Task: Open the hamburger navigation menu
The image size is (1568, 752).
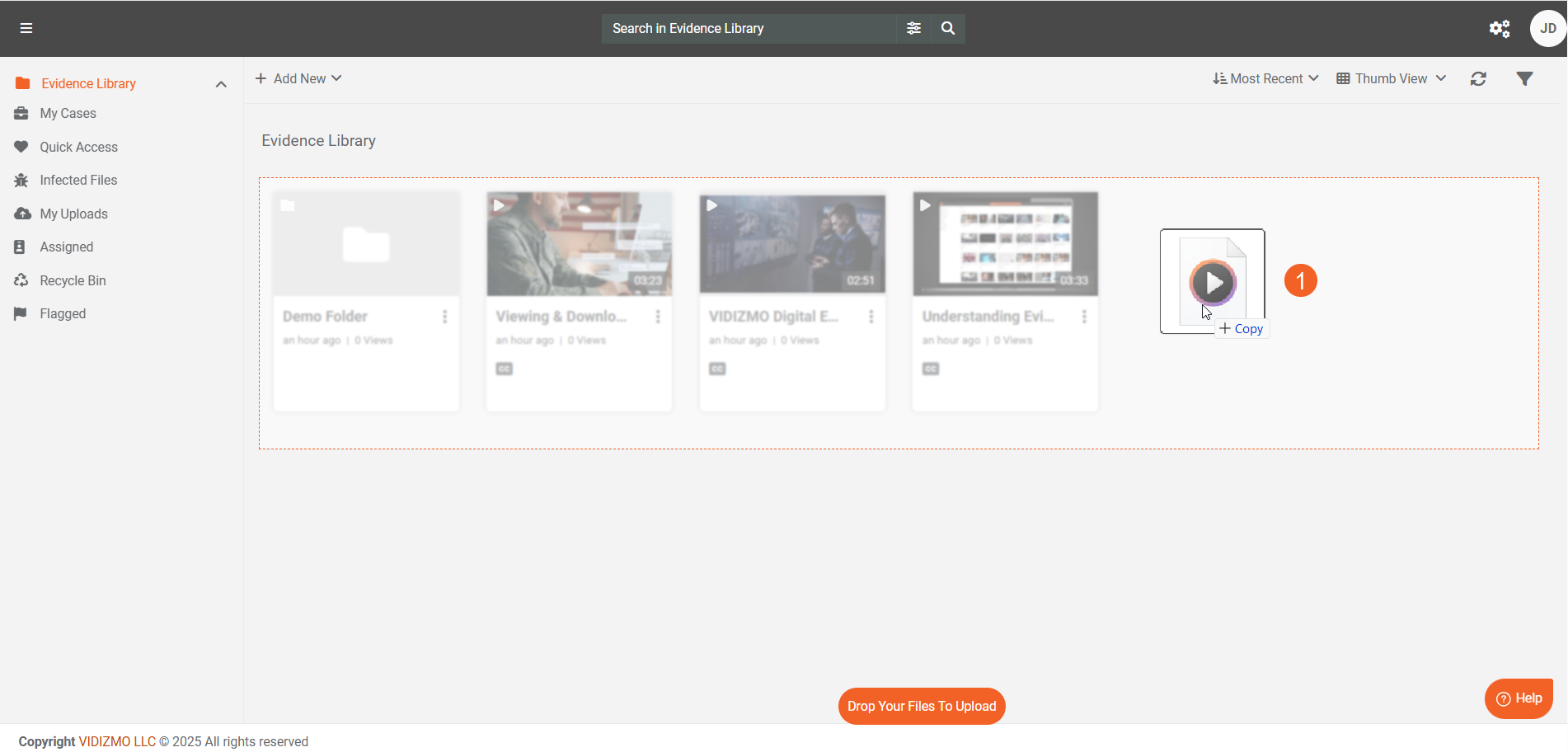Action: (26, 28)
